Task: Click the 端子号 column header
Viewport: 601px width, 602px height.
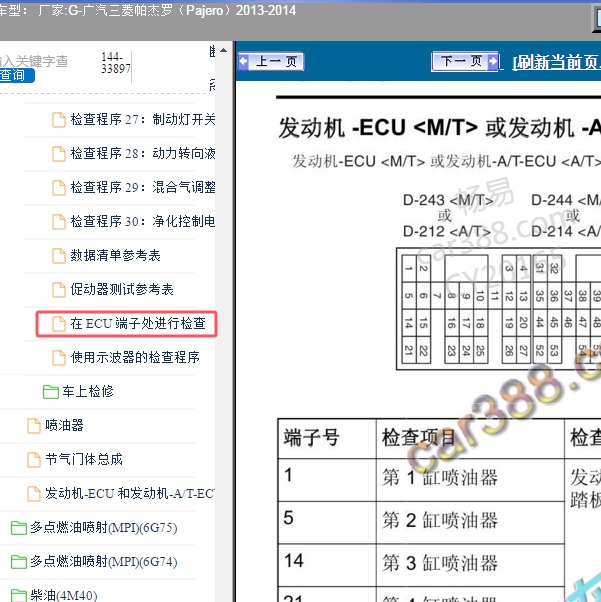Action: [x=327, y=438]
